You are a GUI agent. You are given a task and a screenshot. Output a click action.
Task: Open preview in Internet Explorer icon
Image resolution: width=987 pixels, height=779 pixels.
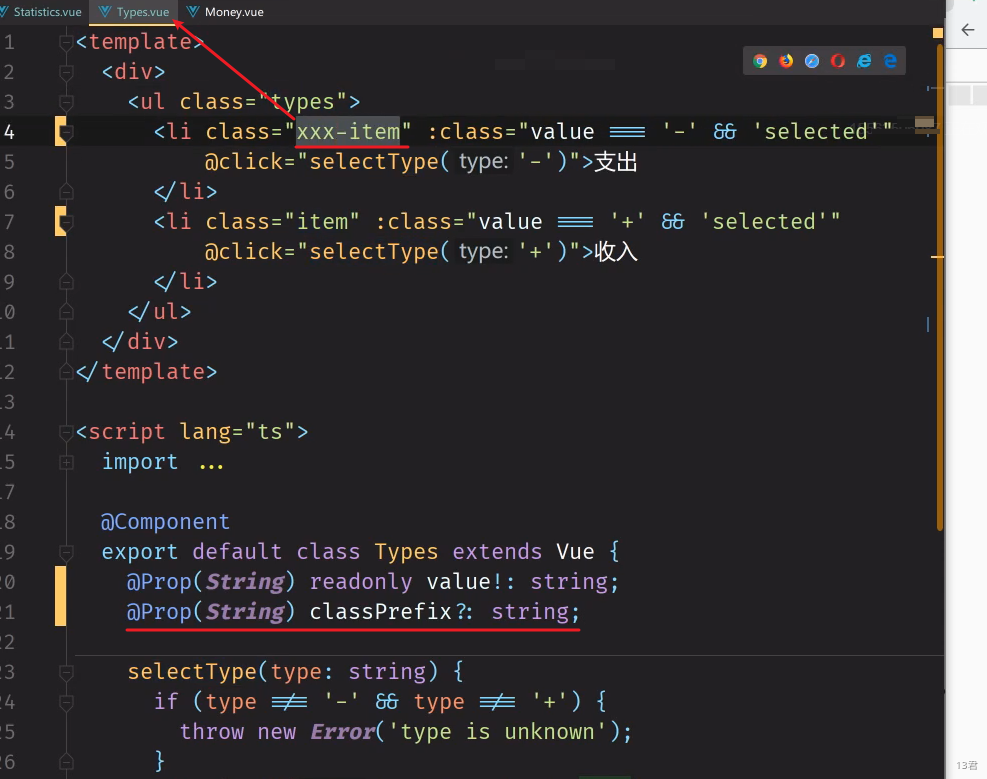pyautogui.click(x=864, y=61)
